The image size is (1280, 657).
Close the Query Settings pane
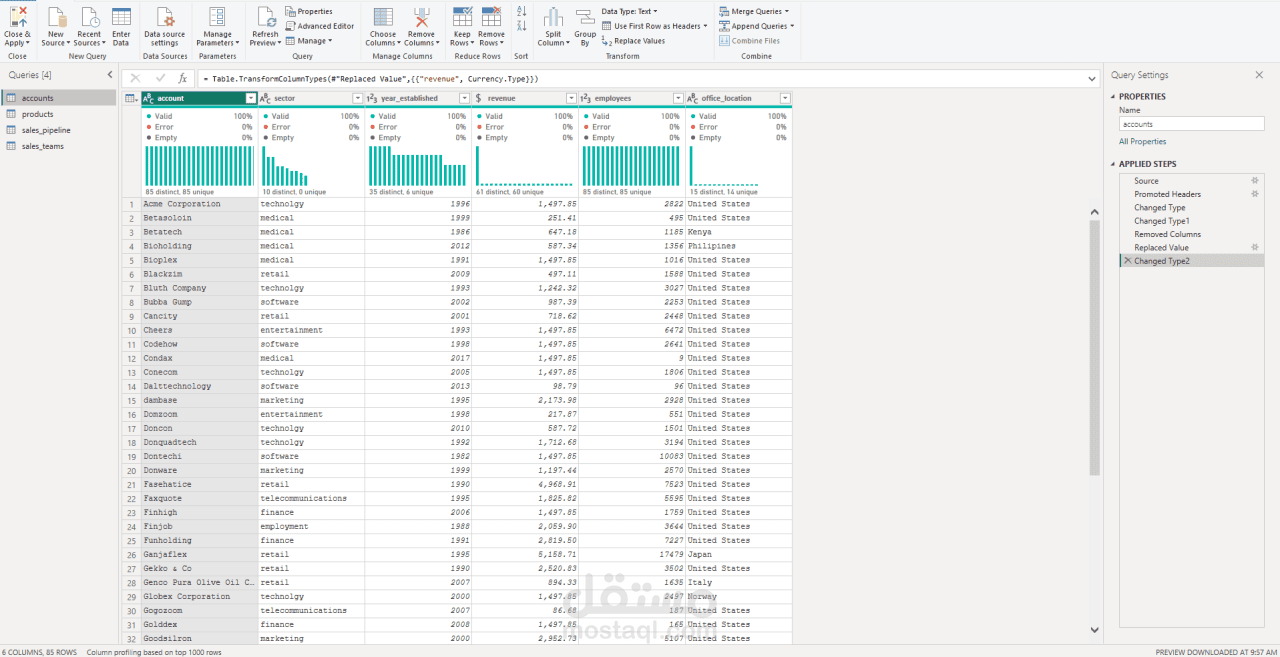(1259, 75)
